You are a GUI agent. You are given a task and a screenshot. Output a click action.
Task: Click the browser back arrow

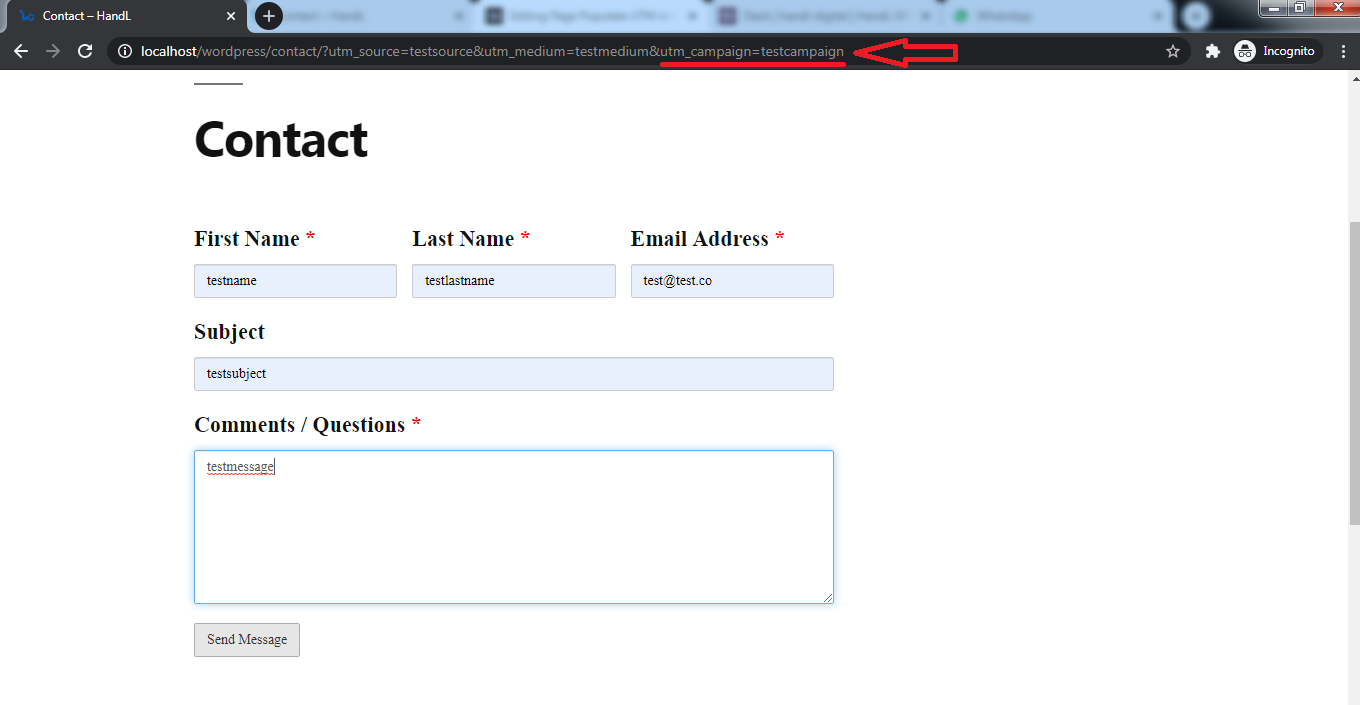[x=21, y=51]
